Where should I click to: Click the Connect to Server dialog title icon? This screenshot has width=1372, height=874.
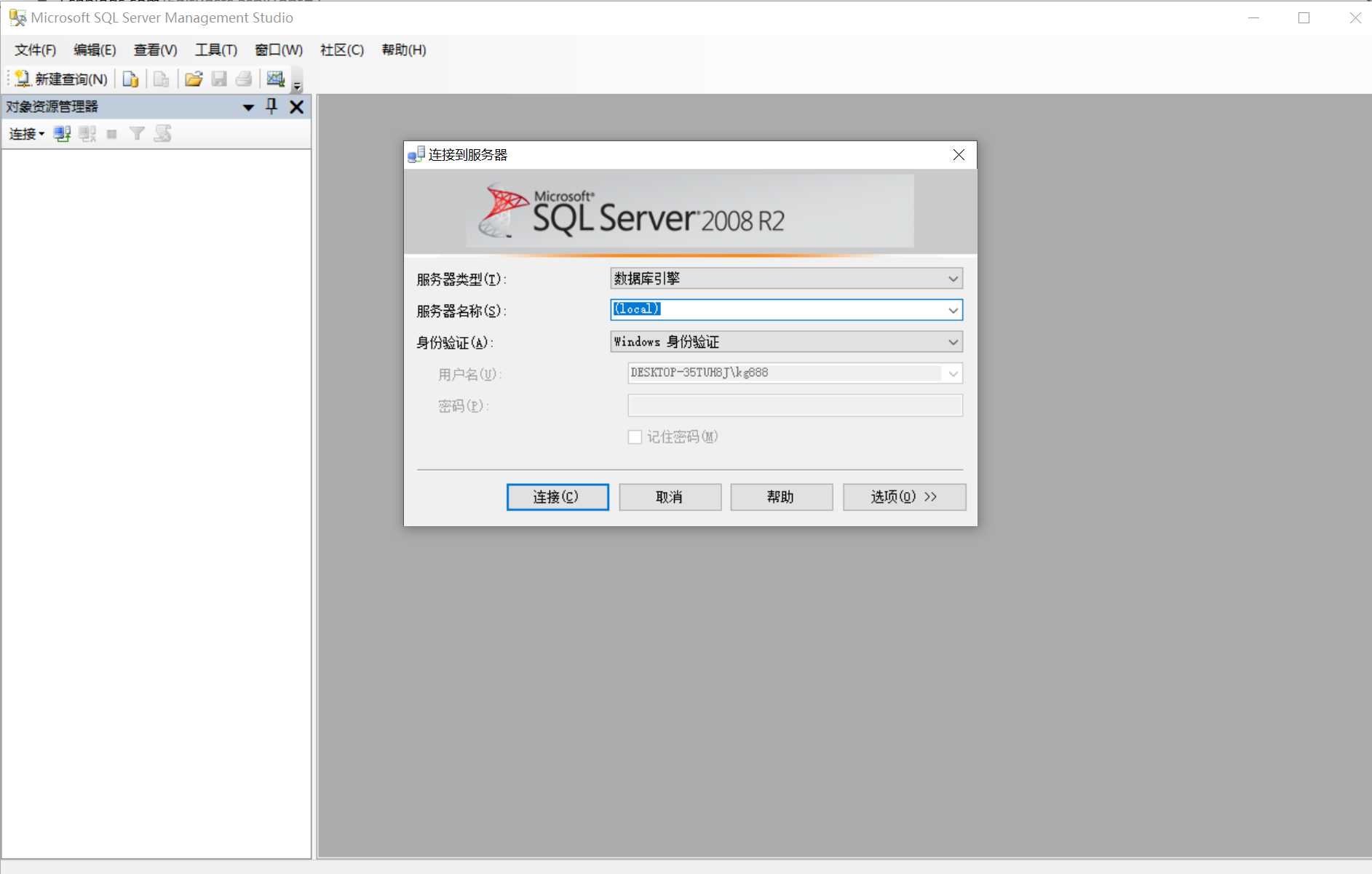416,154
